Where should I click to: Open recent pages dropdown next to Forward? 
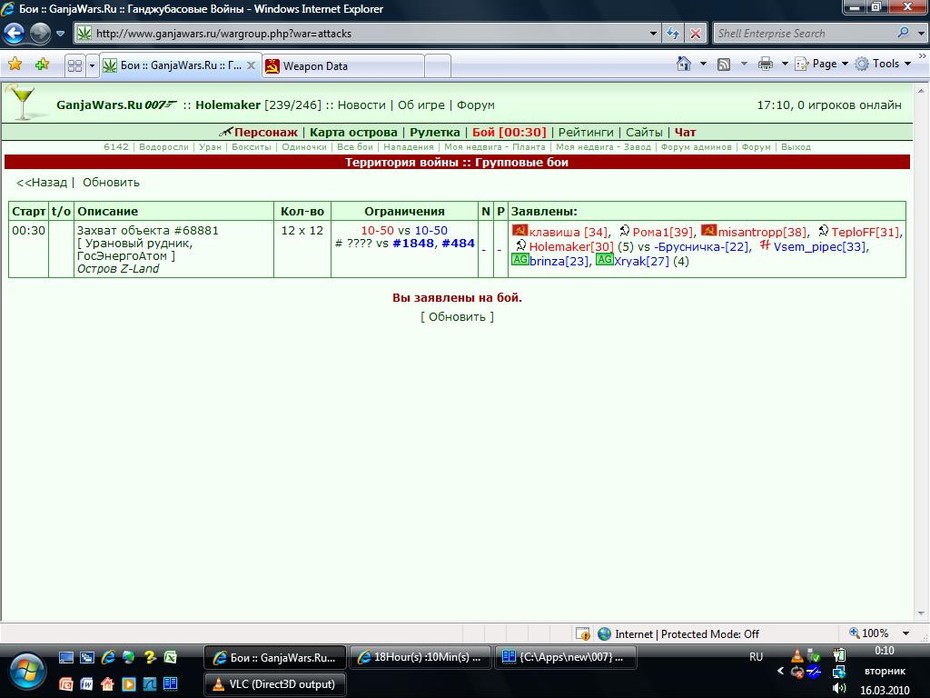[60, 34]
